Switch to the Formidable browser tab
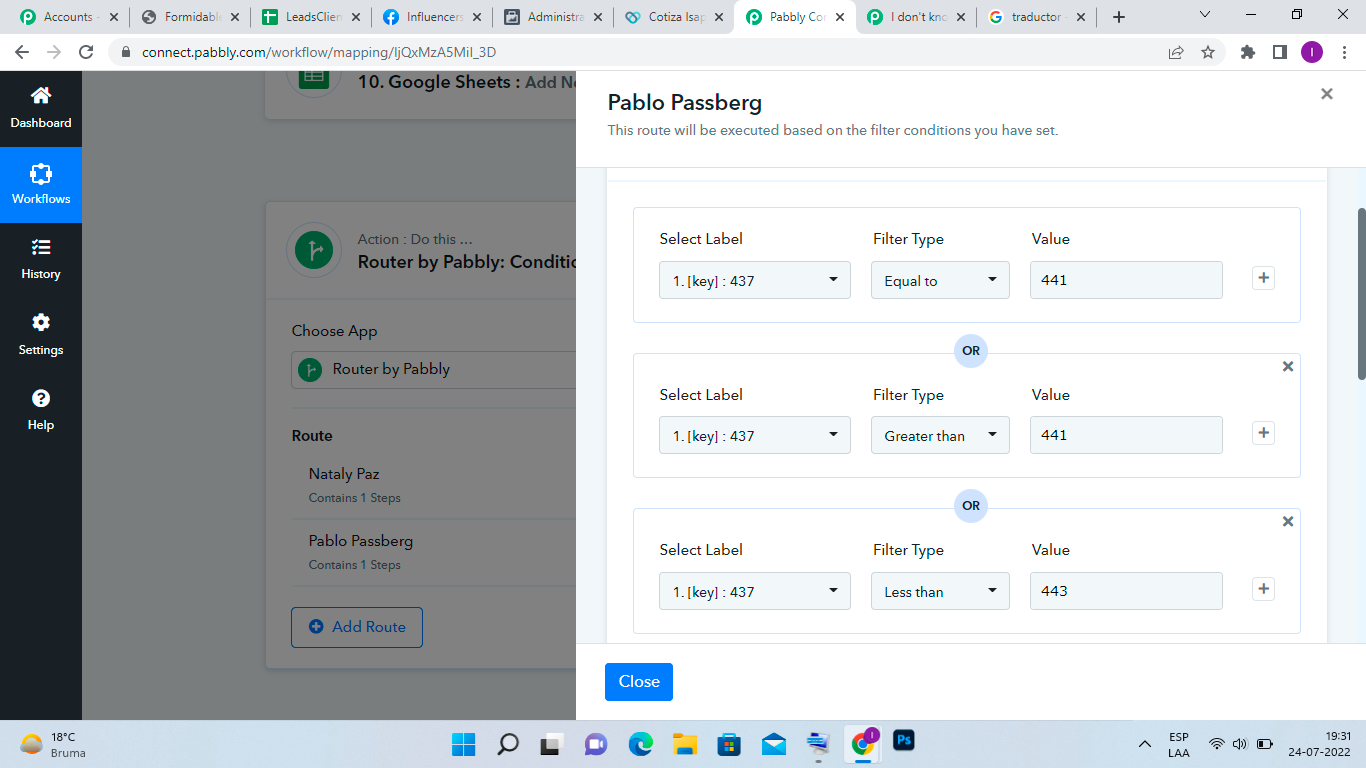Image resolution: width=1366 pixels, height=768 pixels. [x=190, y=17]
